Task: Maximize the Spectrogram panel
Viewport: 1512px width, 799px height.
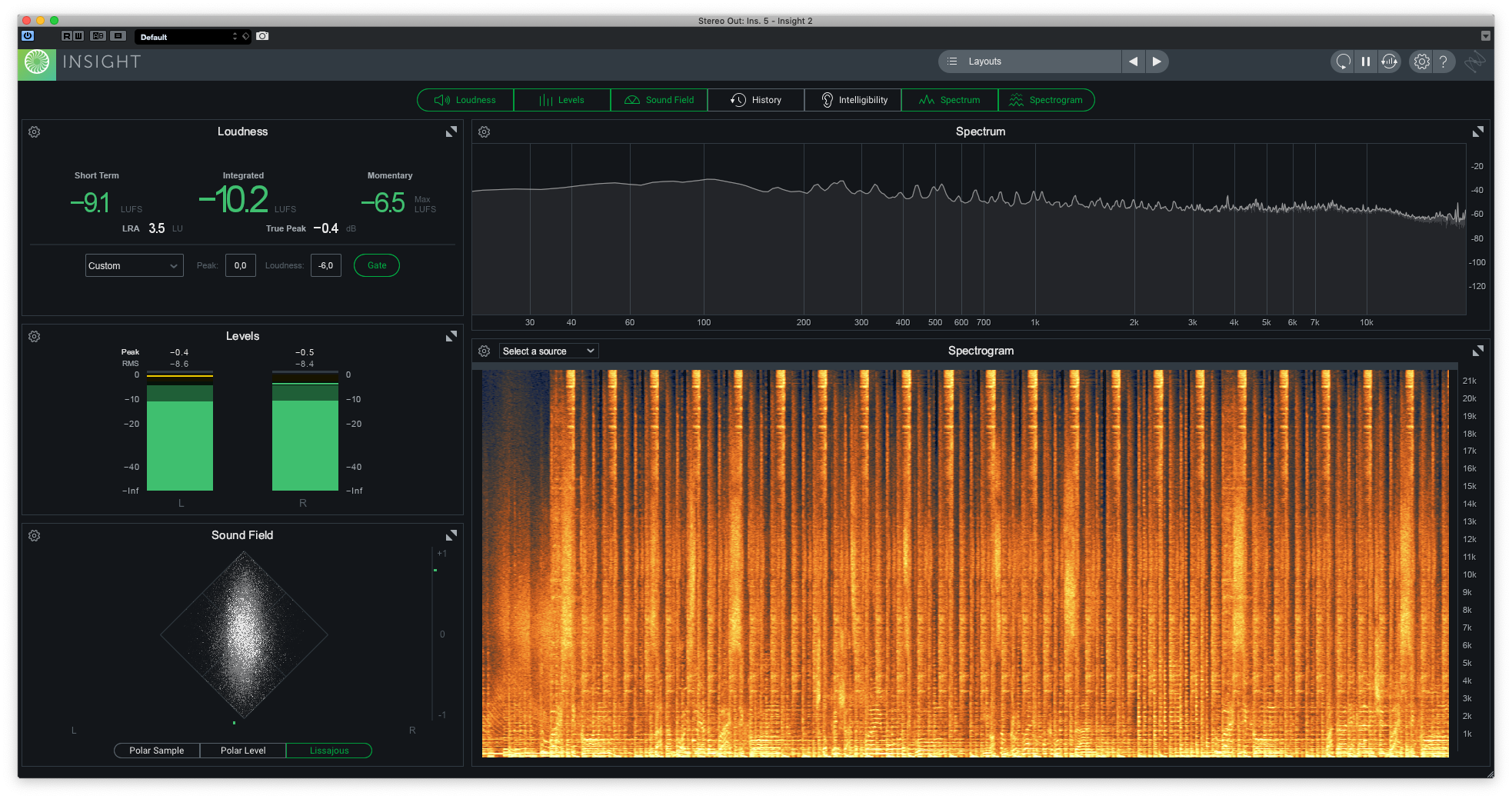Action: click(1477, 351)
